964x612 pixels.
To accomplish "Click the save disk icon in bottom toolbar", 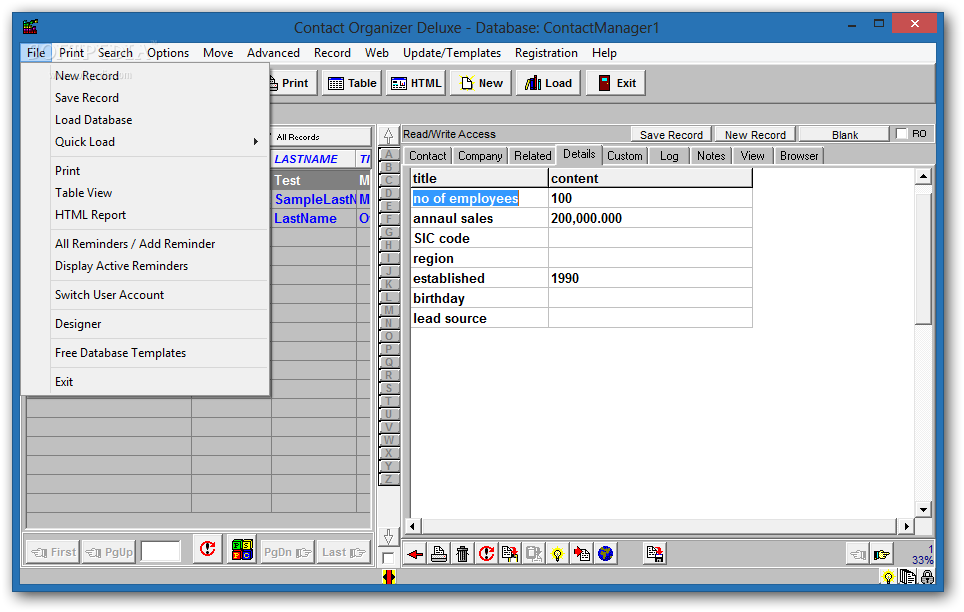I will [x=655, y=554].
